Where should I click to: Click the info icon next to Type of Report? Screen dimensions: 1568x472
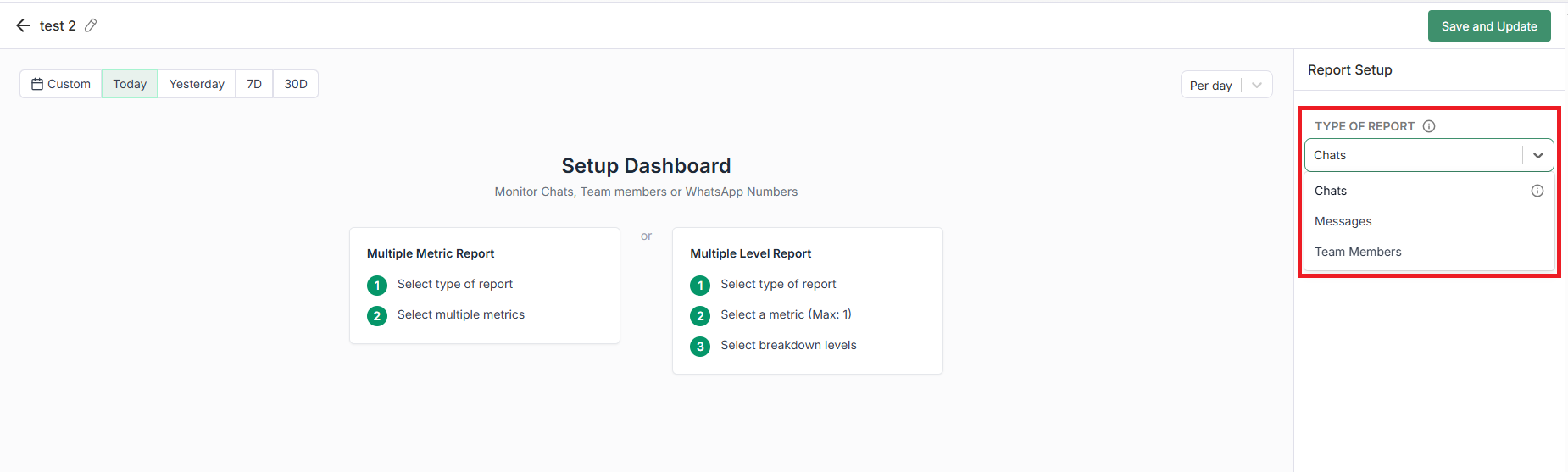1429,126
